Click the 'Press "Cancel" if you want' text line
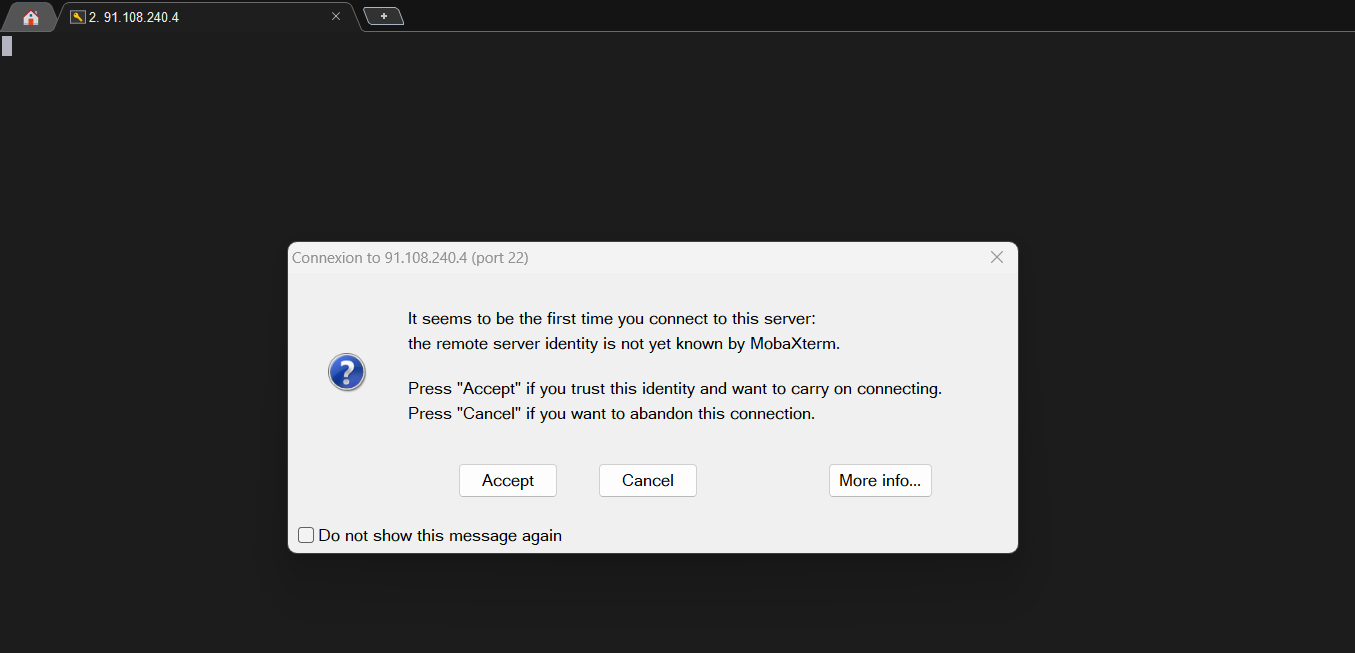This screenshot has height=653, width=1355. 612,413
